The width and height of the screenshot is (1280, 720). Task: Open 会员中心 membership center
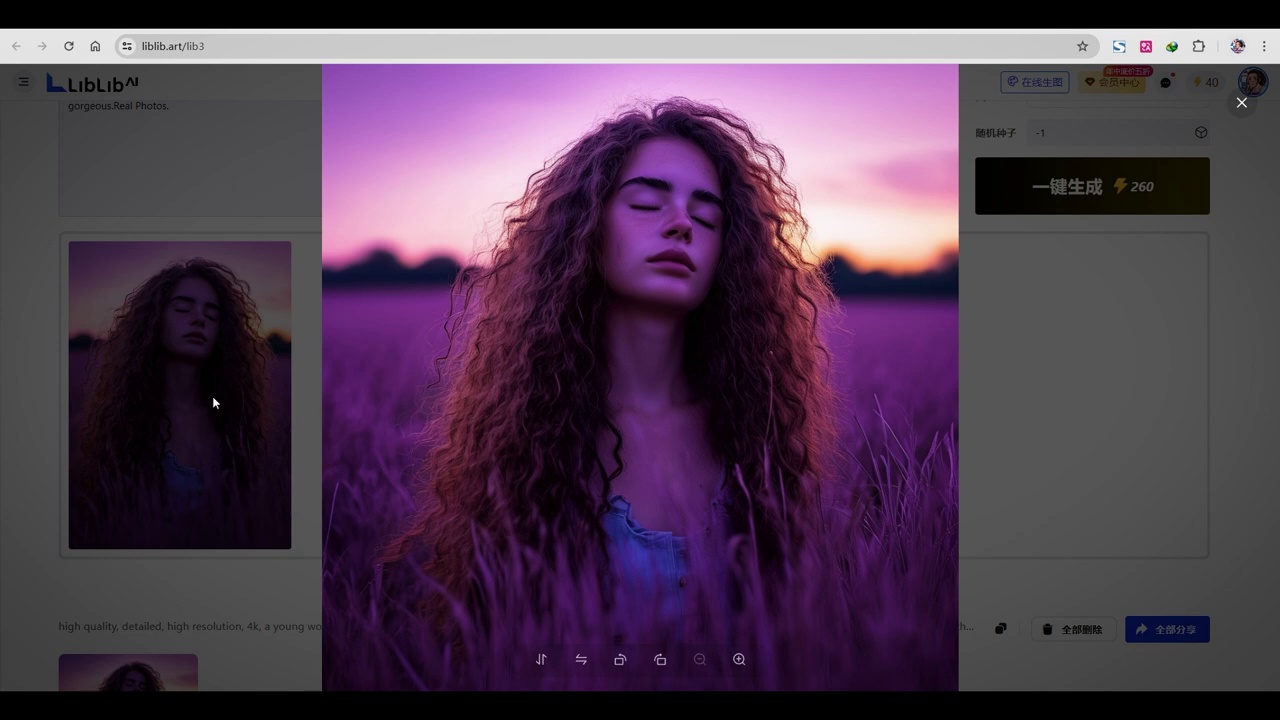pos(1112,82)
